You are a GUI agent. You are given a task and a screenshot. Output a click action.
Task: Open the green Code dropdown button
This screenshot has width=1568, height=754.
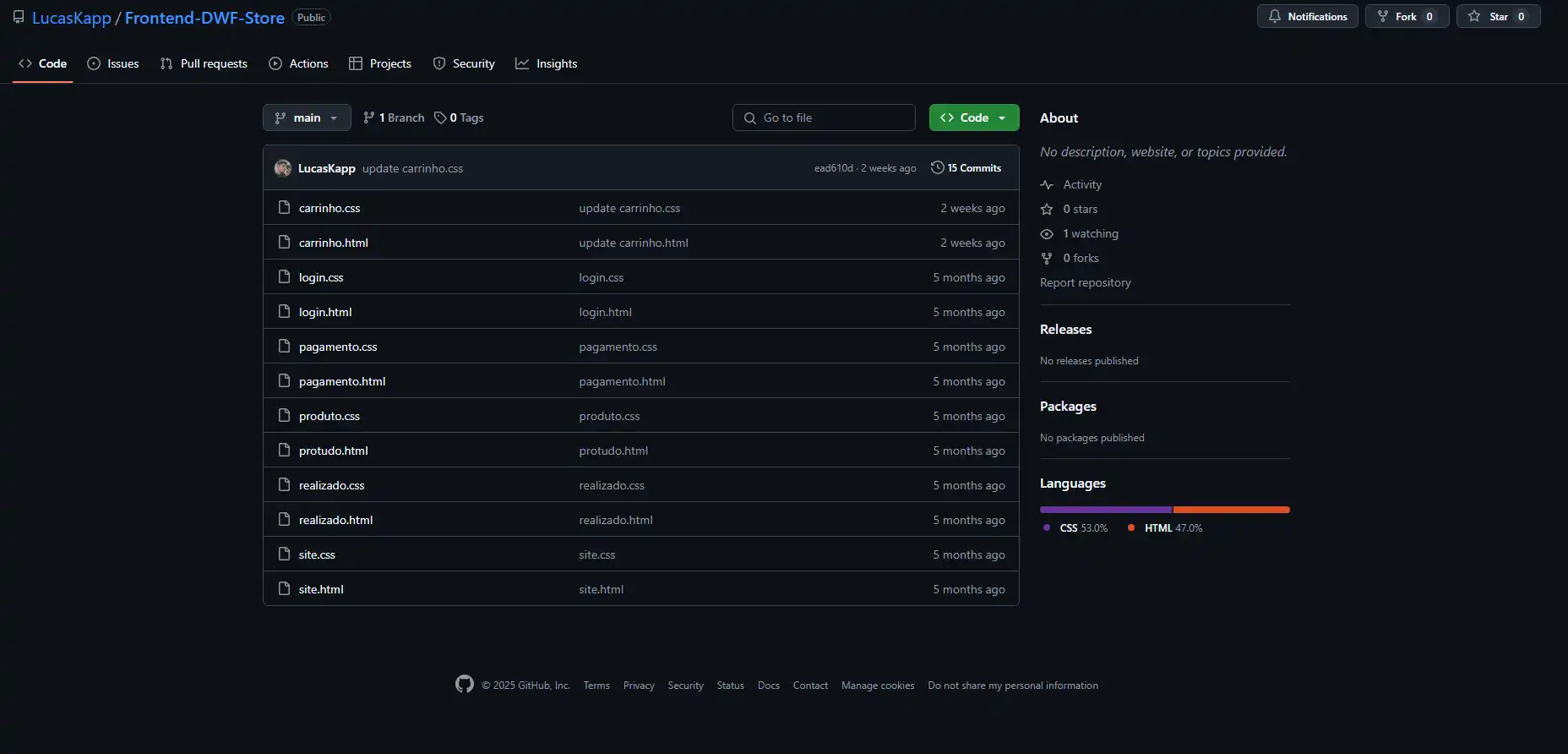[973, 117]
